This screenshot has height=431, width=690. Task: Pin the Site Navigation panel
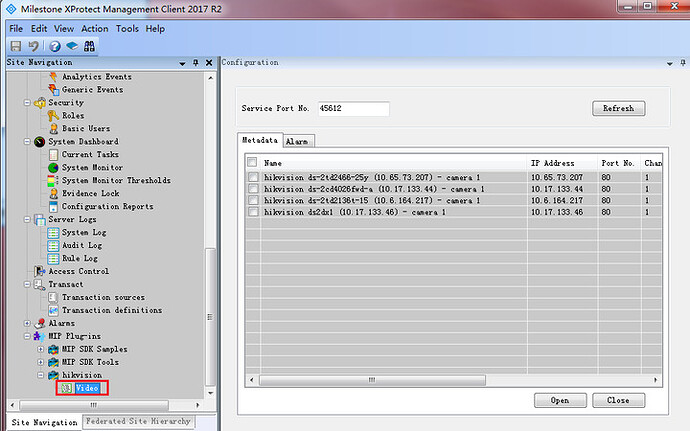(196, 62)
